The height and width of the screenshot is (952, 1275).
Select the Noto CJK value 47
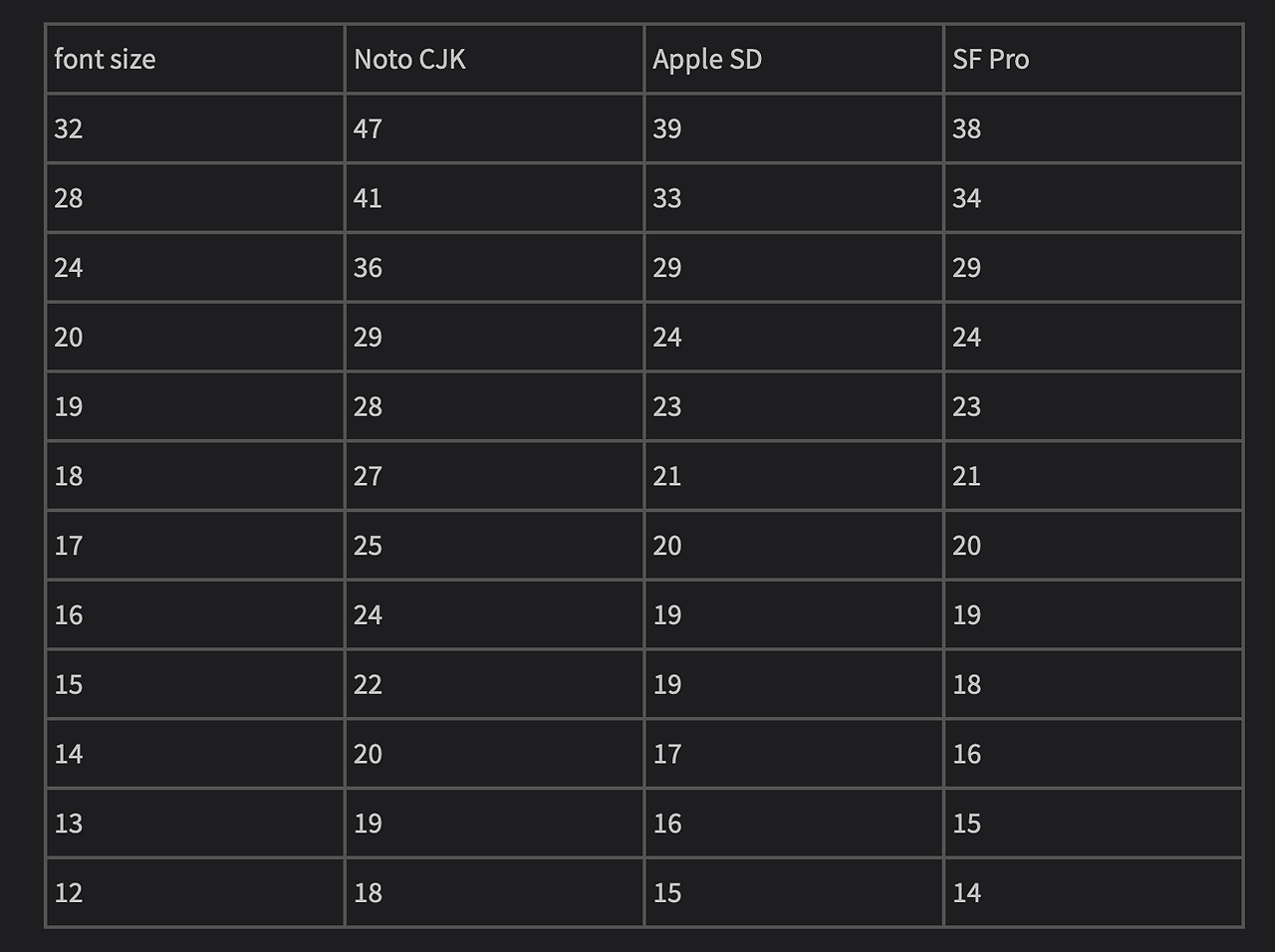point(494,128)
